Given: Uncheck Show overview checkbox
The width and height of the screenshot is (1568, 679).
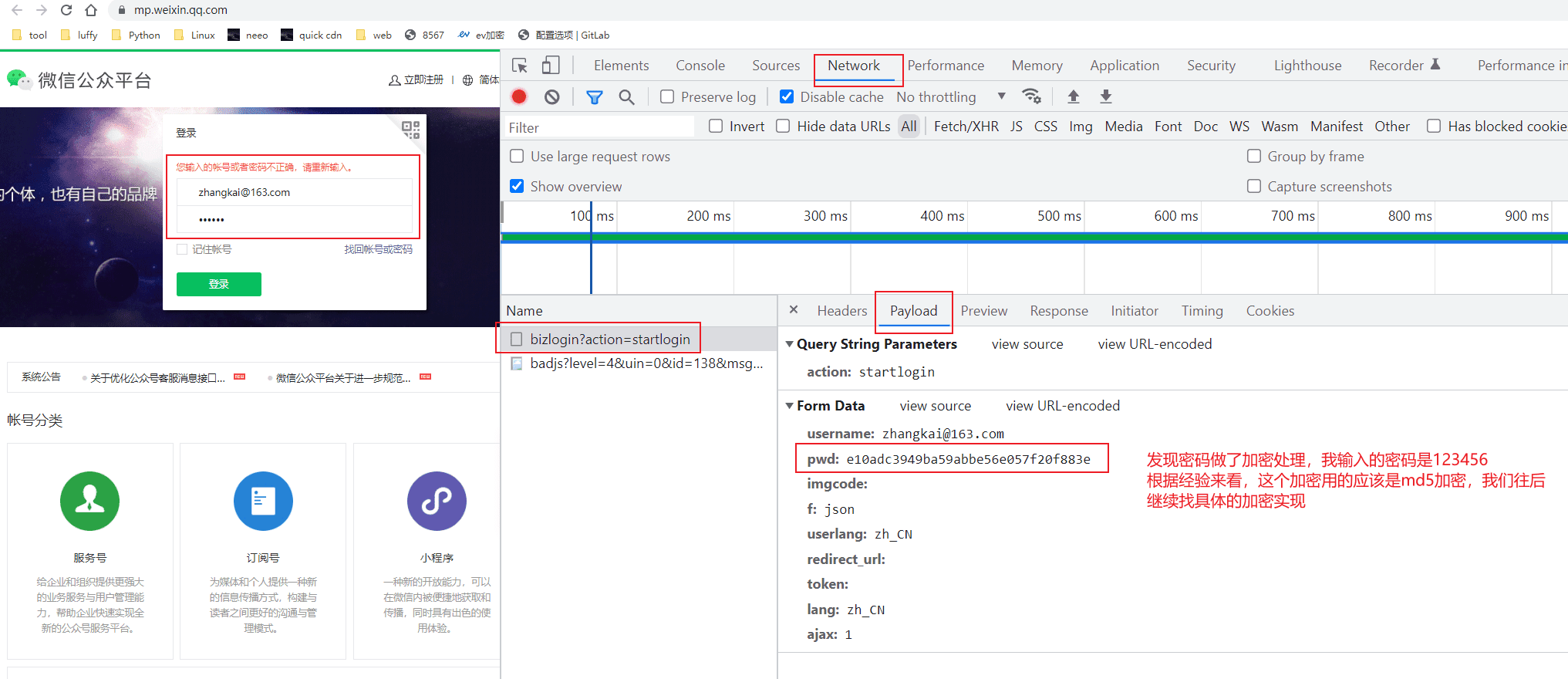Looking at the screenshot, I should point(517,186).
